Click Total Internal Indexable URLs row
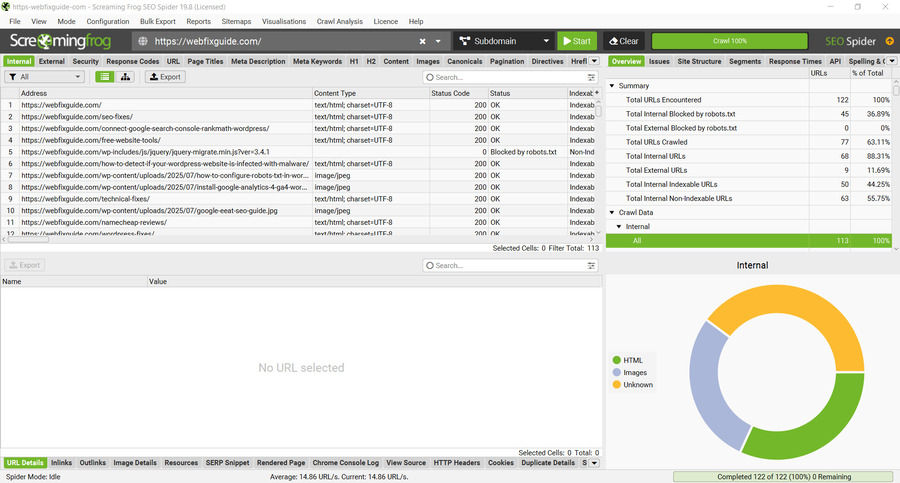Screen dimensions: 900x483 (x=749, y=184)
